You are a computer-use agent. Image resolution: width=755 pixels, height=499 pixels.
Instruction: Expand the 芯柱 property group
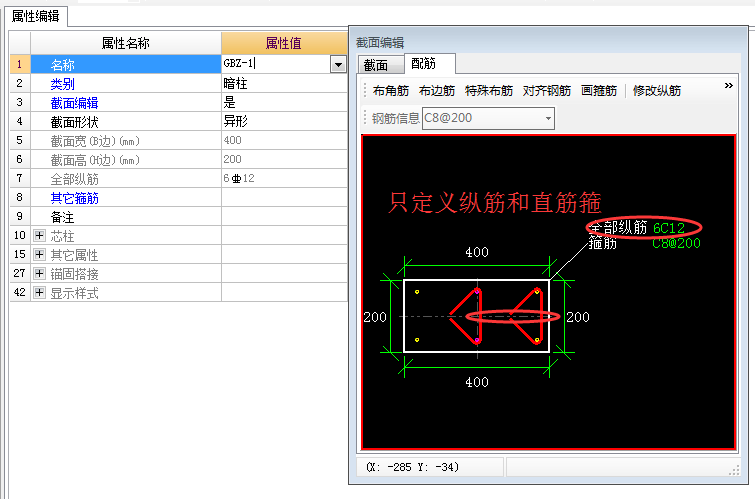[39, 236]
